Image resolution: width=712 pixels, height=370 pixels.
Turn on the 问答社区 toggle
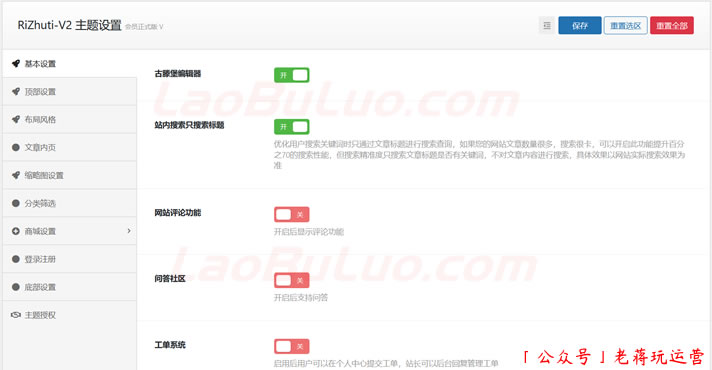tap(292, 280)
